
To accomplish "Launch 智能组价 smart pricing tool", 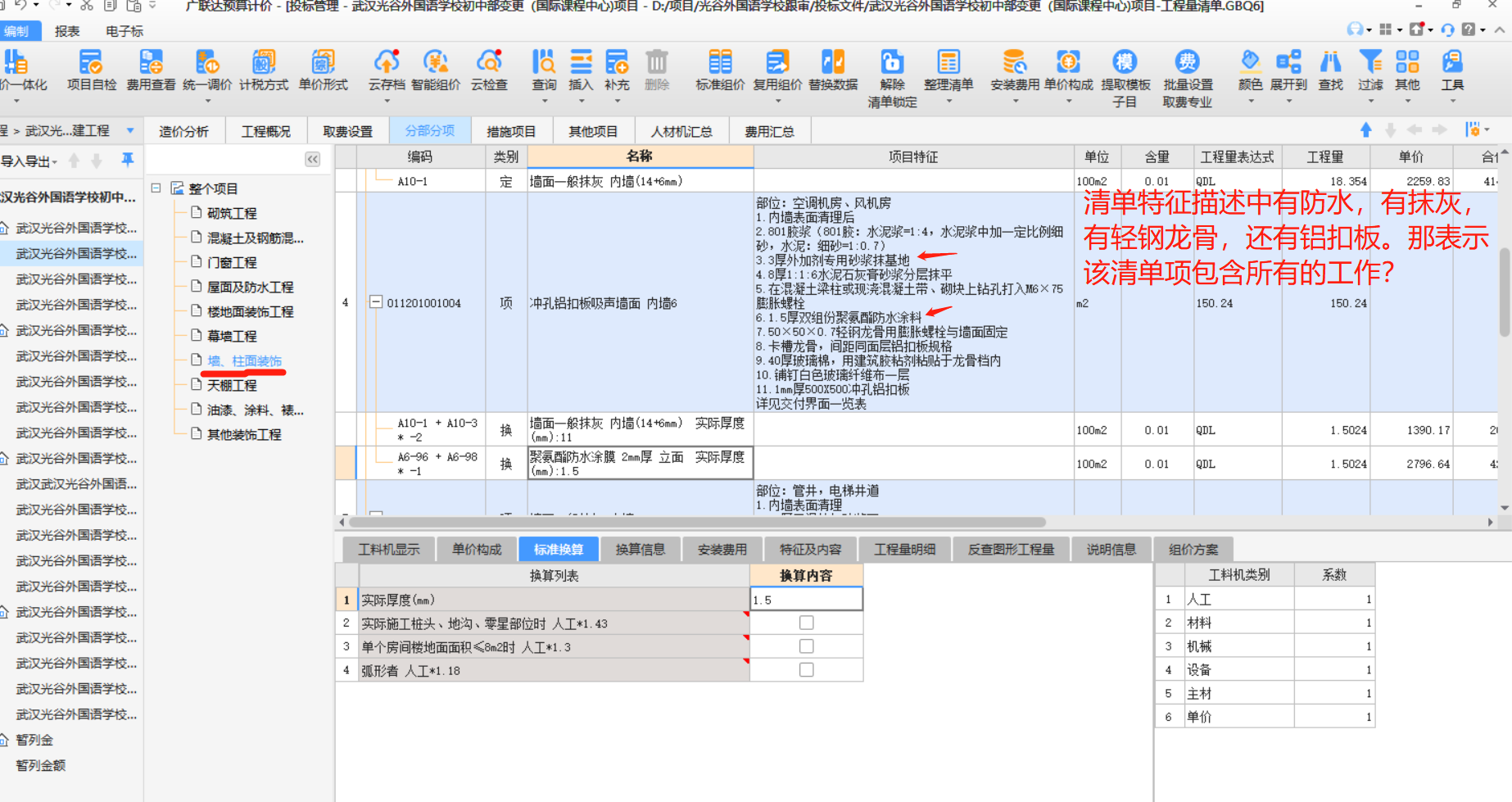I will [436, 70].
